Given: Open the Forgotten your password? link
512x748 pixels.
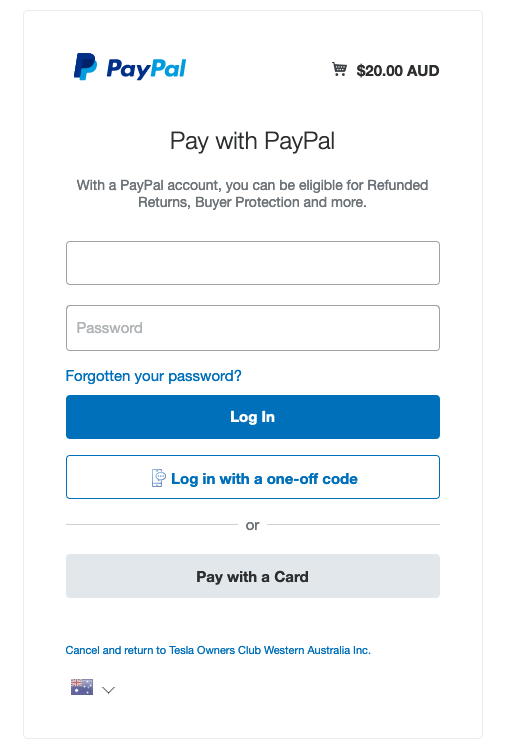Looking at the screenshot, I should point(153,376).
